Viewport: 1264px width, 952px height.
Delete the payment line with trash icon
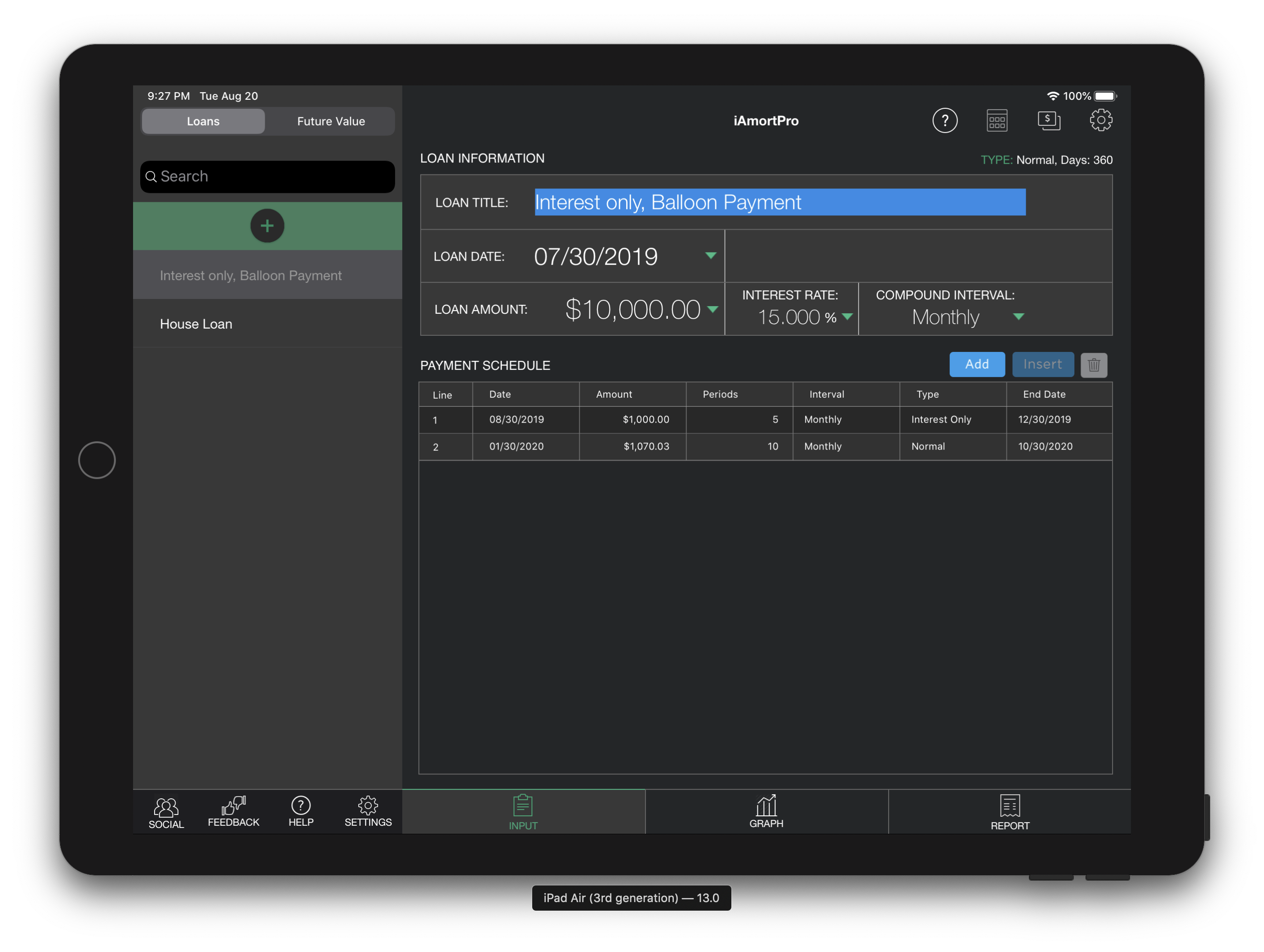pyautogui.click(x=1094, y=365)
